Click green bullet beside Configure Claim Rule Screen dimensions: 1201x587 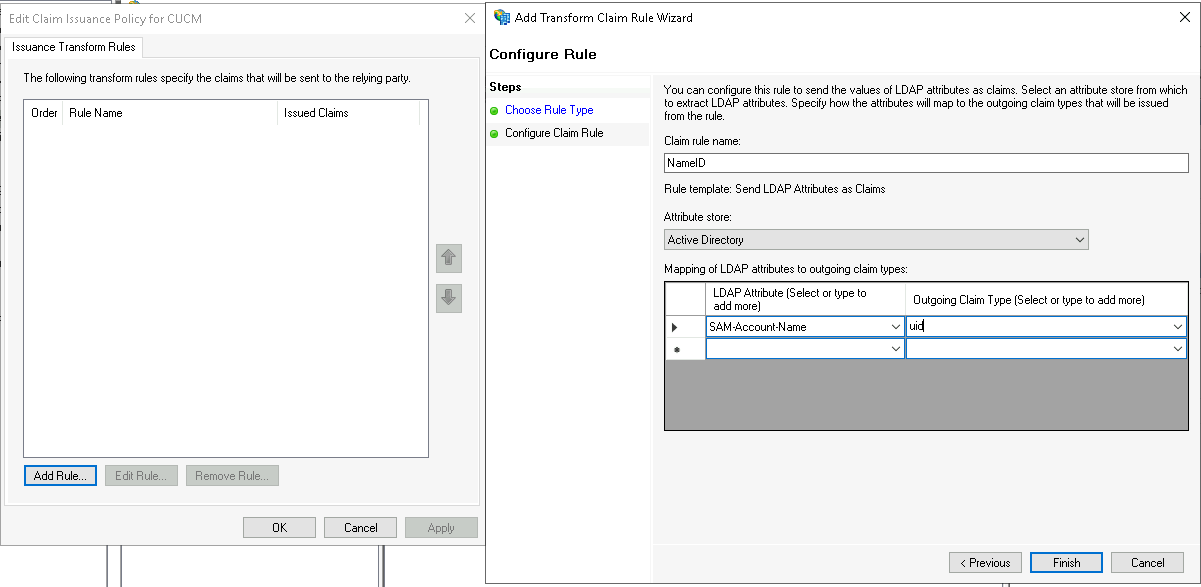pos(494,134)
